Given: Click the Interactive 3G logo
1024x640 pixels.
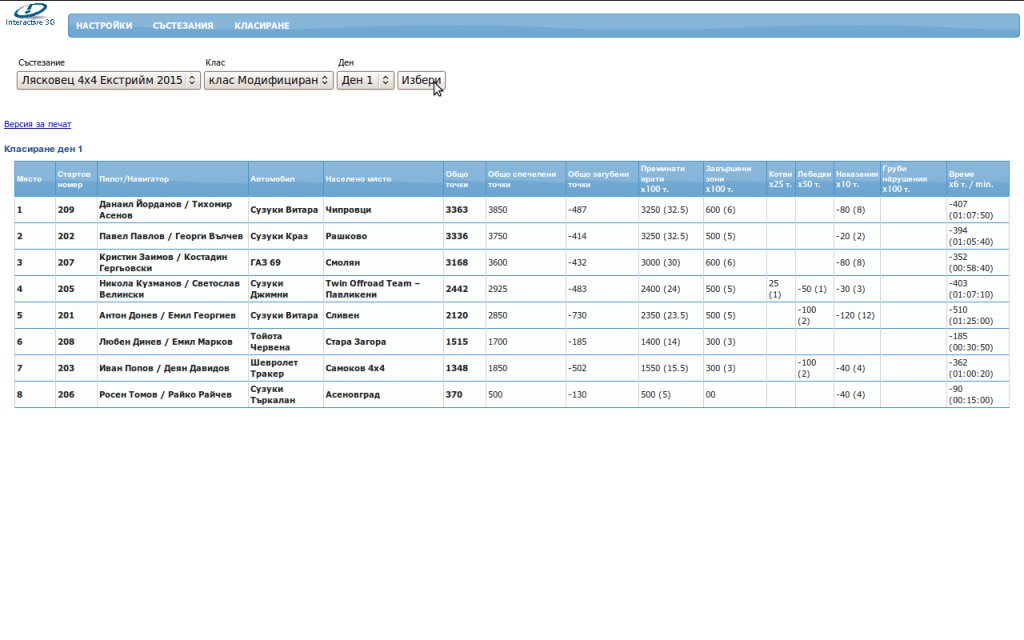Looking at the screenshot, I should pos(30,15).
